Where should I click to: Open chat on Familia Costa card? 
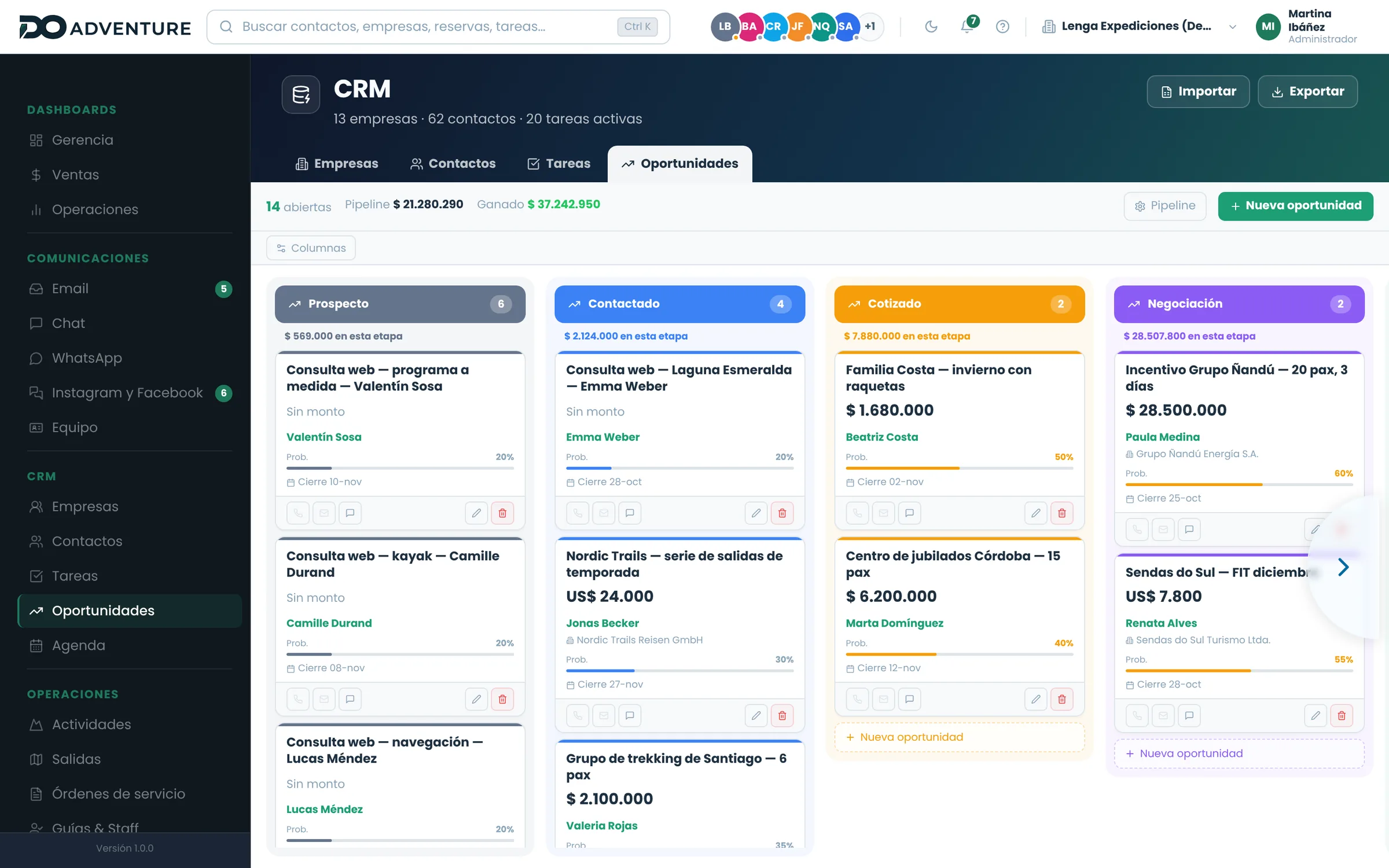pyautogui.click(x=909, y=513)
